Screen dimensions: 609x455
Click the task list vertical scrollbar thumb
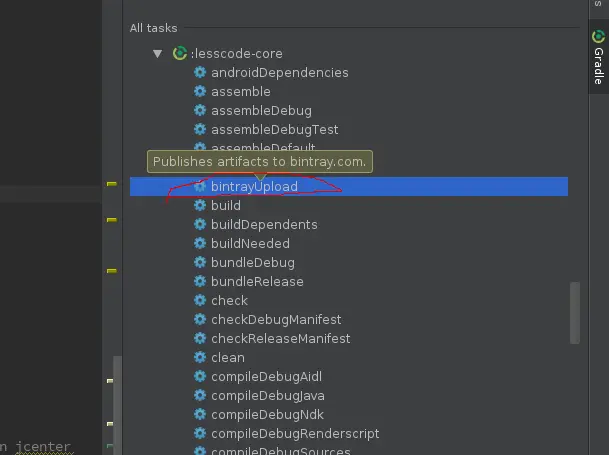[575, 313]
